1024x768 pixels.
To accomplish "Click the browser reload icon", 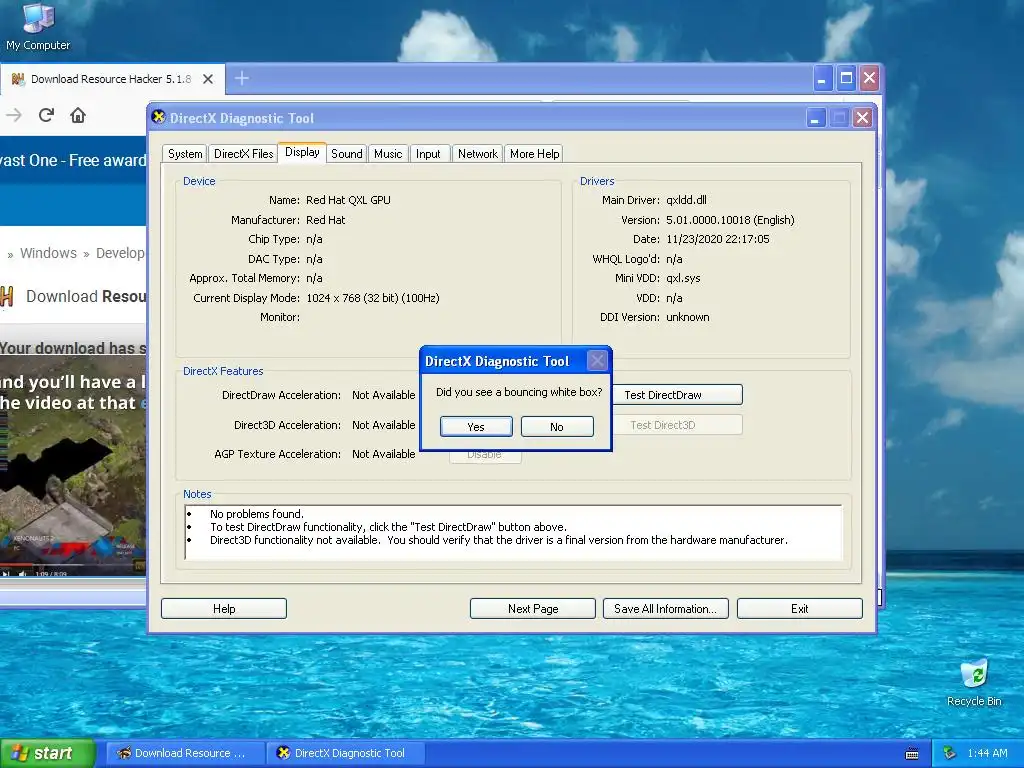I will click(x=46, y=116).
